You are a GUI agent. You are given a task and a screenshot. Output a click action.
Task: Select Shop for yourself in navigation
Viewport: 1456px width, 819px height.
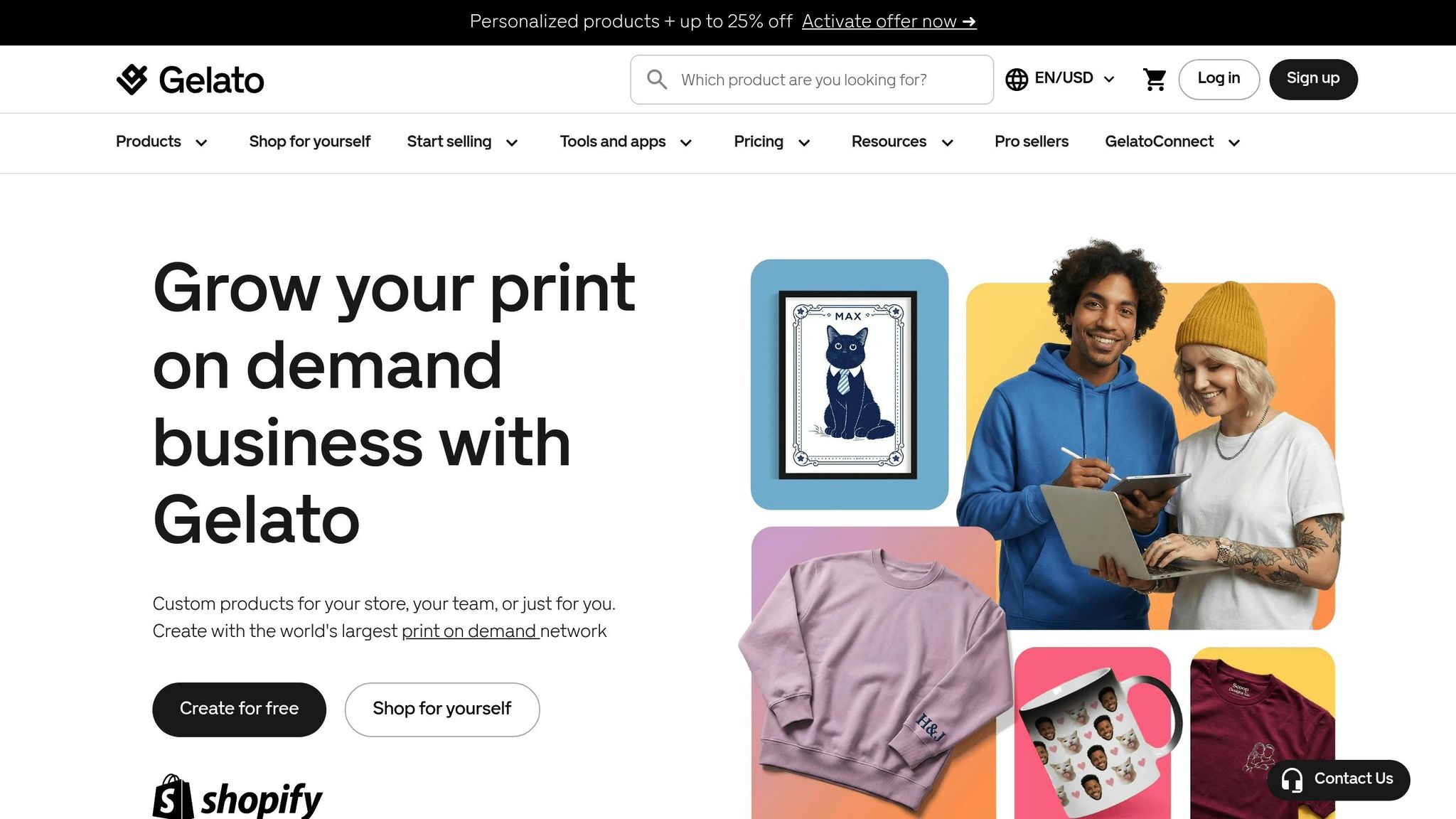click(x=310, y=141)
